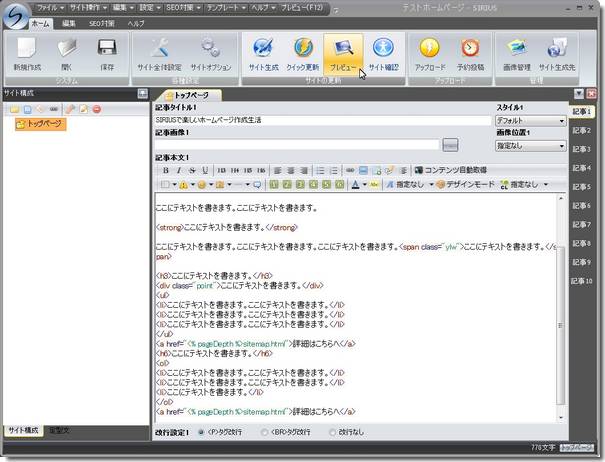Insert numbered list
The width and height of the screenshot is (605, 462).
coord(334,170)
